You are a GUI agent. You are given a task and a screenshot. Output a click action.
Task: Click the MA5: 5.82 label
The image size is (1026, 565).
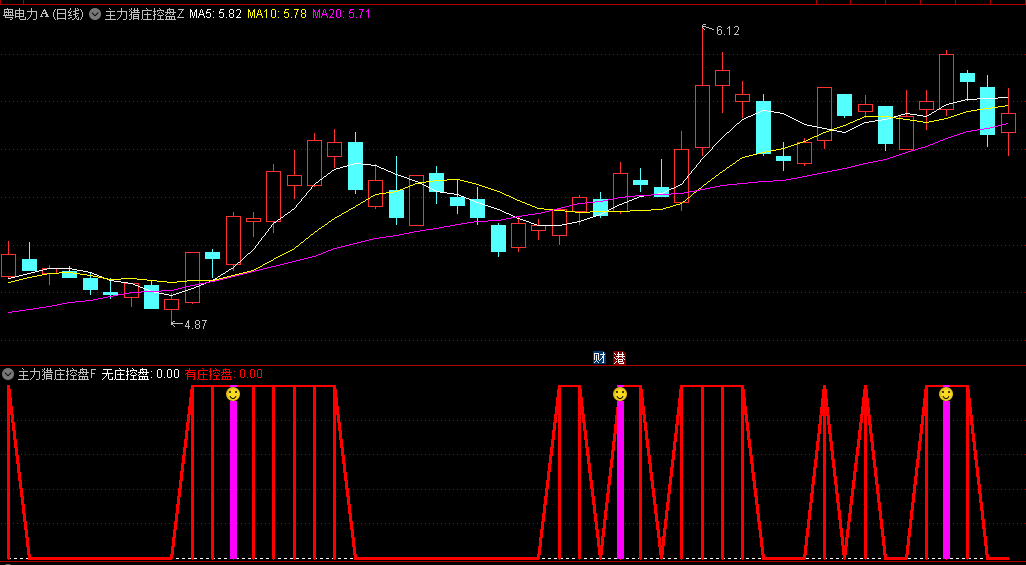pyautogui.click(x=215, y=14)
